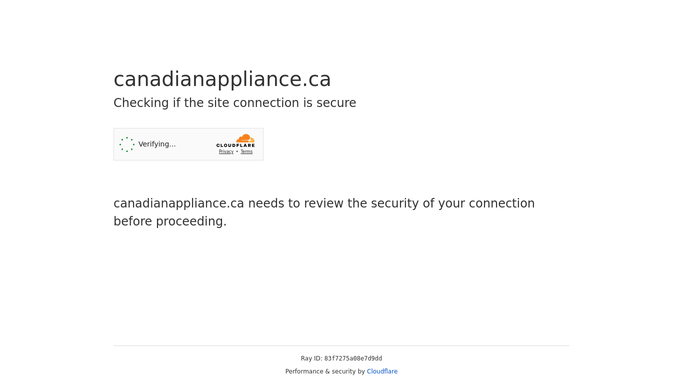This screenshot has height=384, width=683.
Task: Click the large canadianappliance.ca page heading
Action: (x=222, y=79)
